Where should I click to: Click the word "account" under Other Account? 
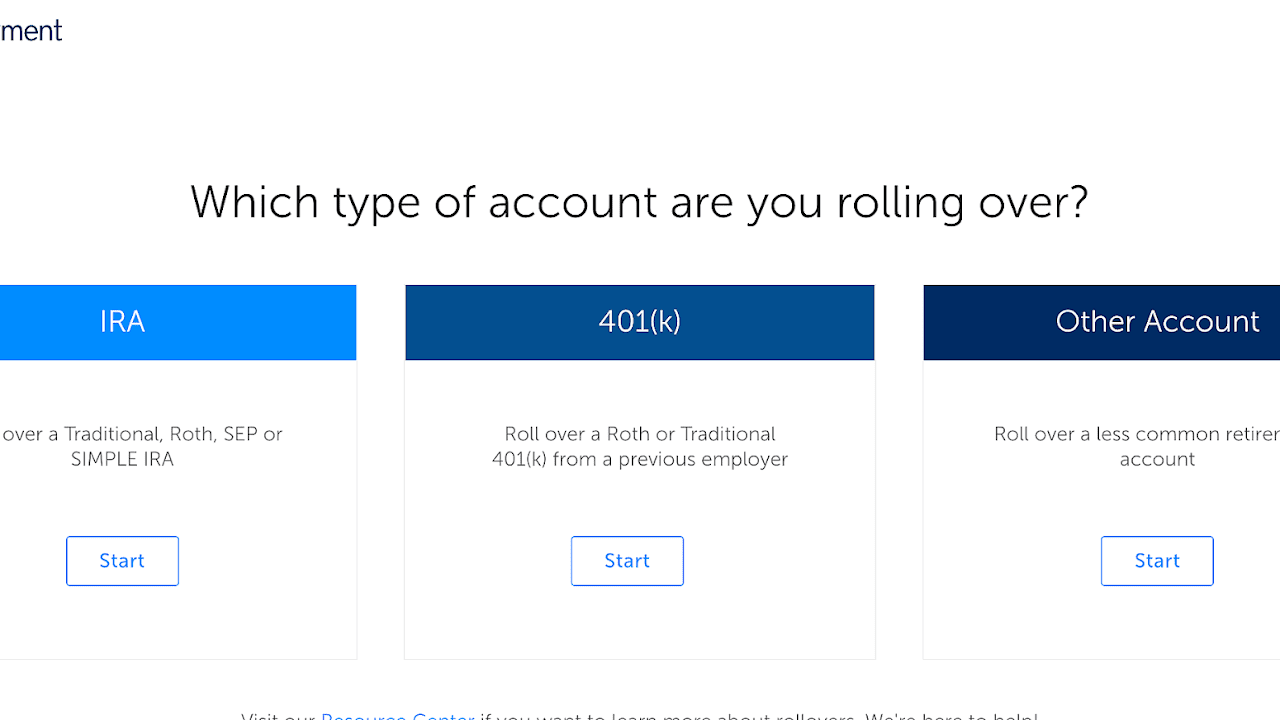(x=1157, y=459)
